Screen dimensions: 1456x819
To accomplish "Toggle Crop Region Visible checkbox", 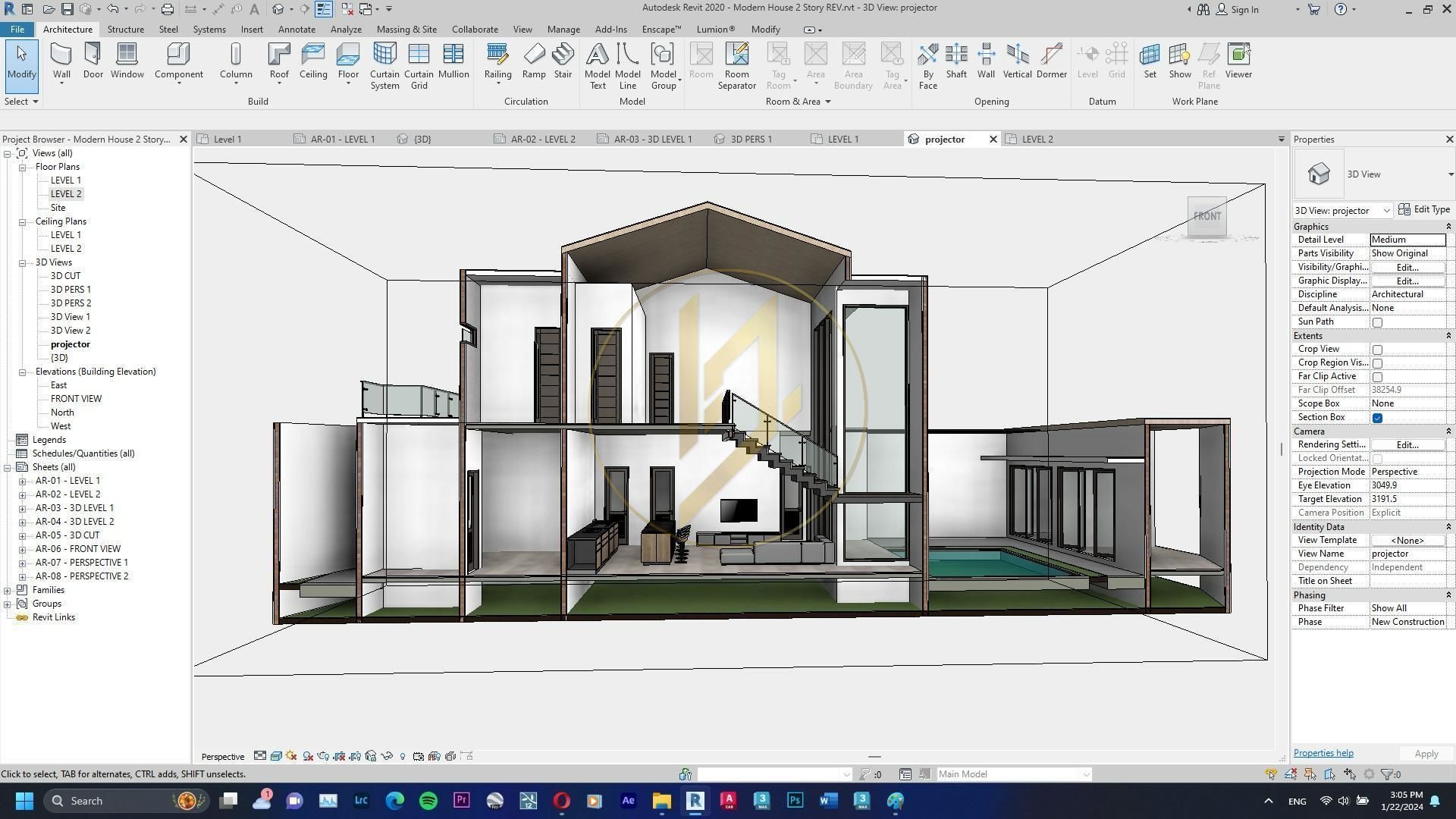I will (x=1377, y=363).
